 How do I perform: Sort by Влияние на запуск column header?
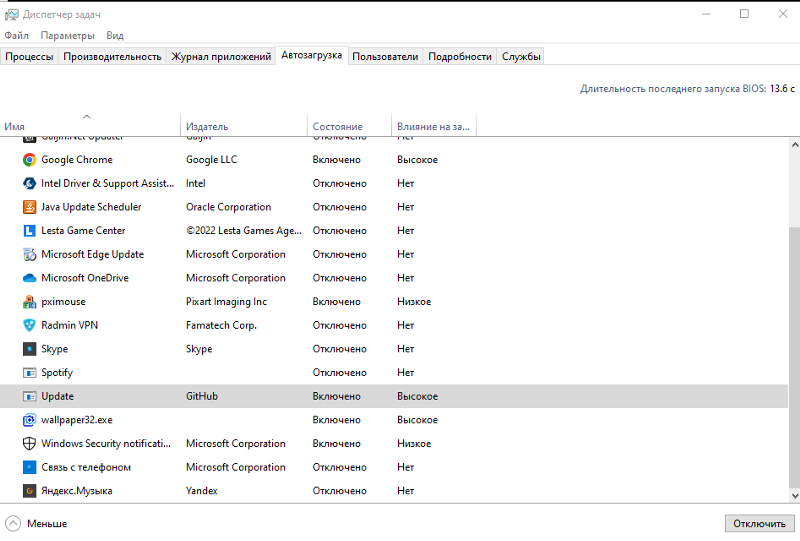tap(432, 127)
